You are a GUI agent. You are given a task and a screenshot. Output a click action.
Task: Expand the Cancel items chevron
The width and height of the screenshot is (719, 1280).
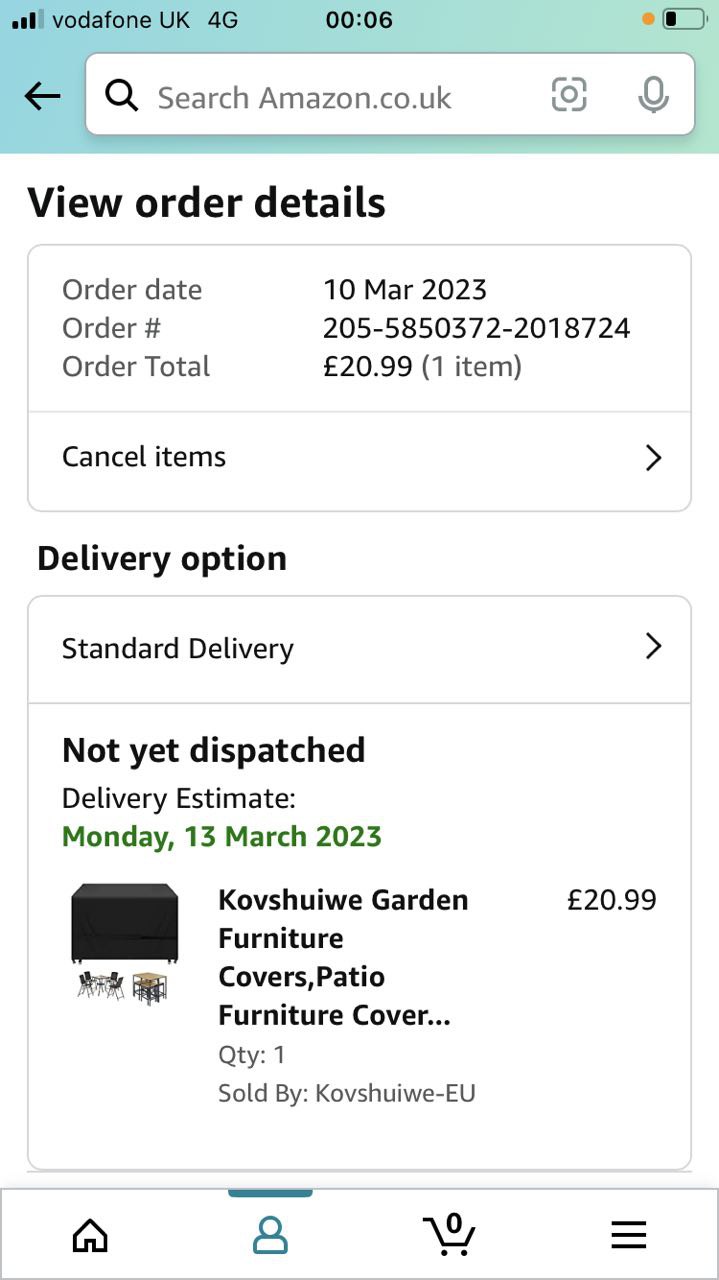click(x=653, y=458)
